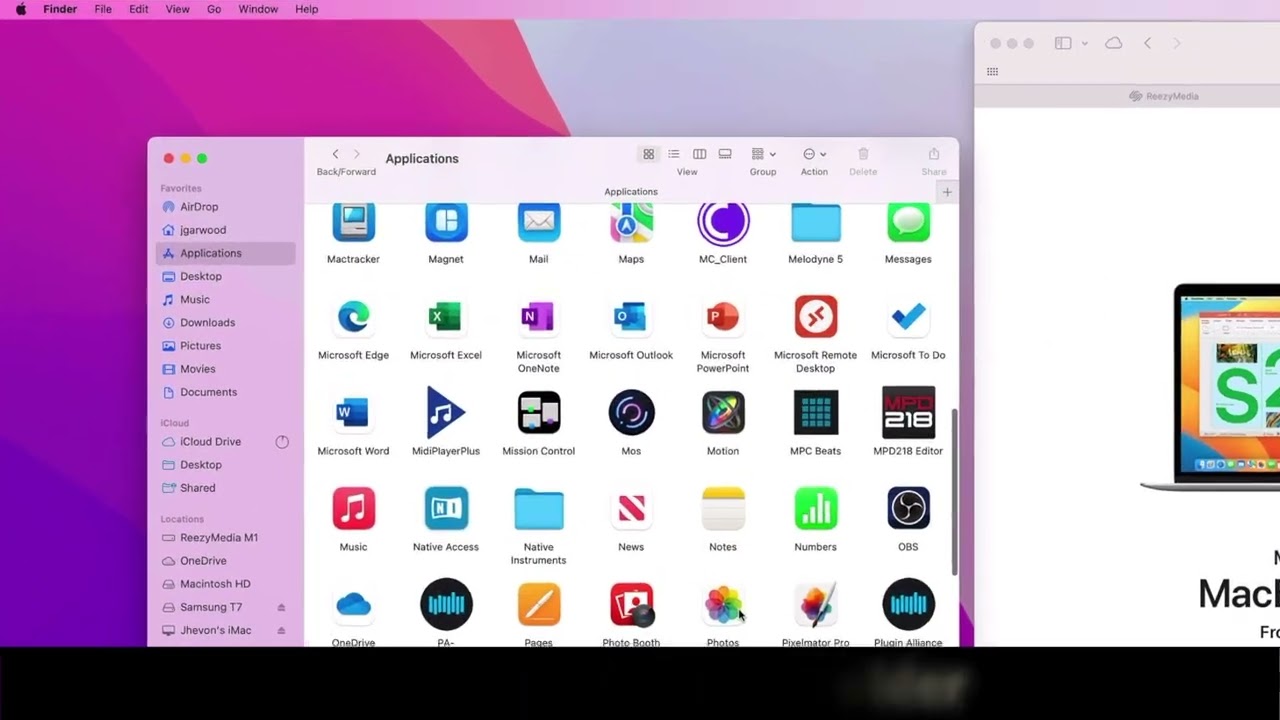Image resolution: width=1280 pixels, height=720 pixels.
Task: Open the Maps app icon
Action: click(x=631, y=222)
